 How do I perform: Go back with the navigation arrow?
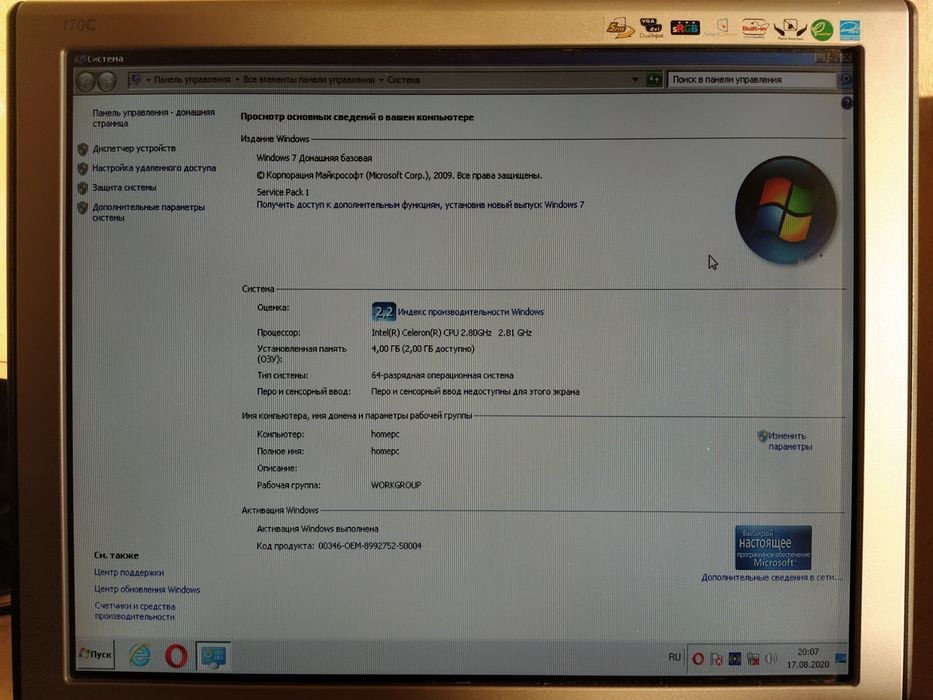click(x=86, y=81)
